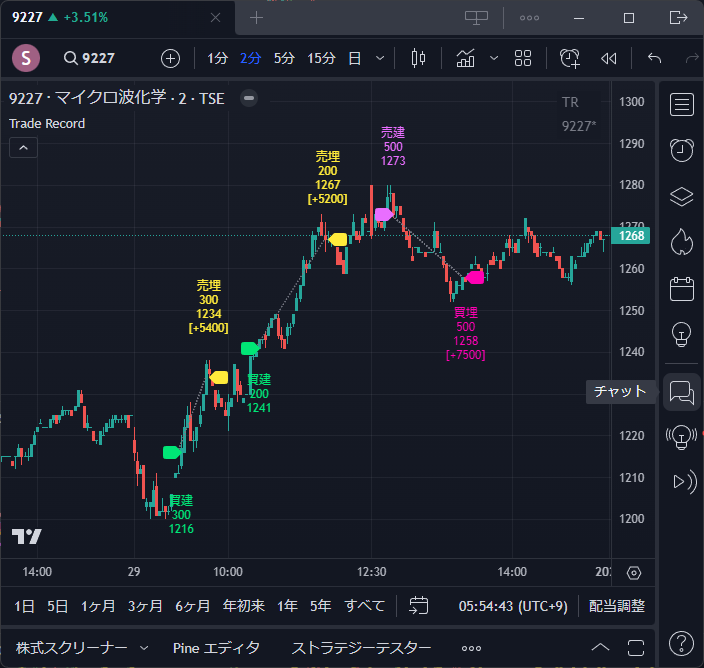Open the 株式スクリーナー tab

coord(72,648)
